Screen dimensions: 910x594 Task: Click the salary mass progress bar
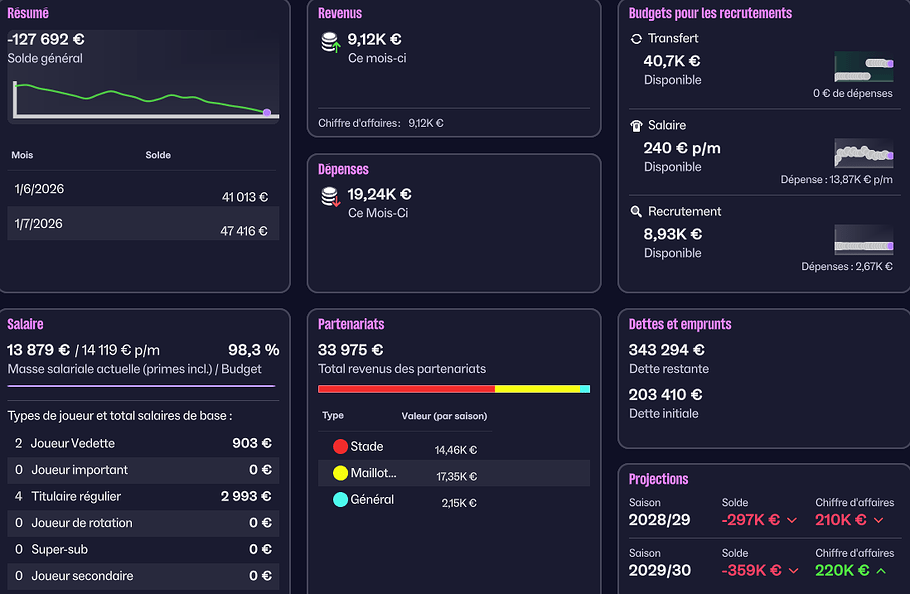click(x=141, y=386)
